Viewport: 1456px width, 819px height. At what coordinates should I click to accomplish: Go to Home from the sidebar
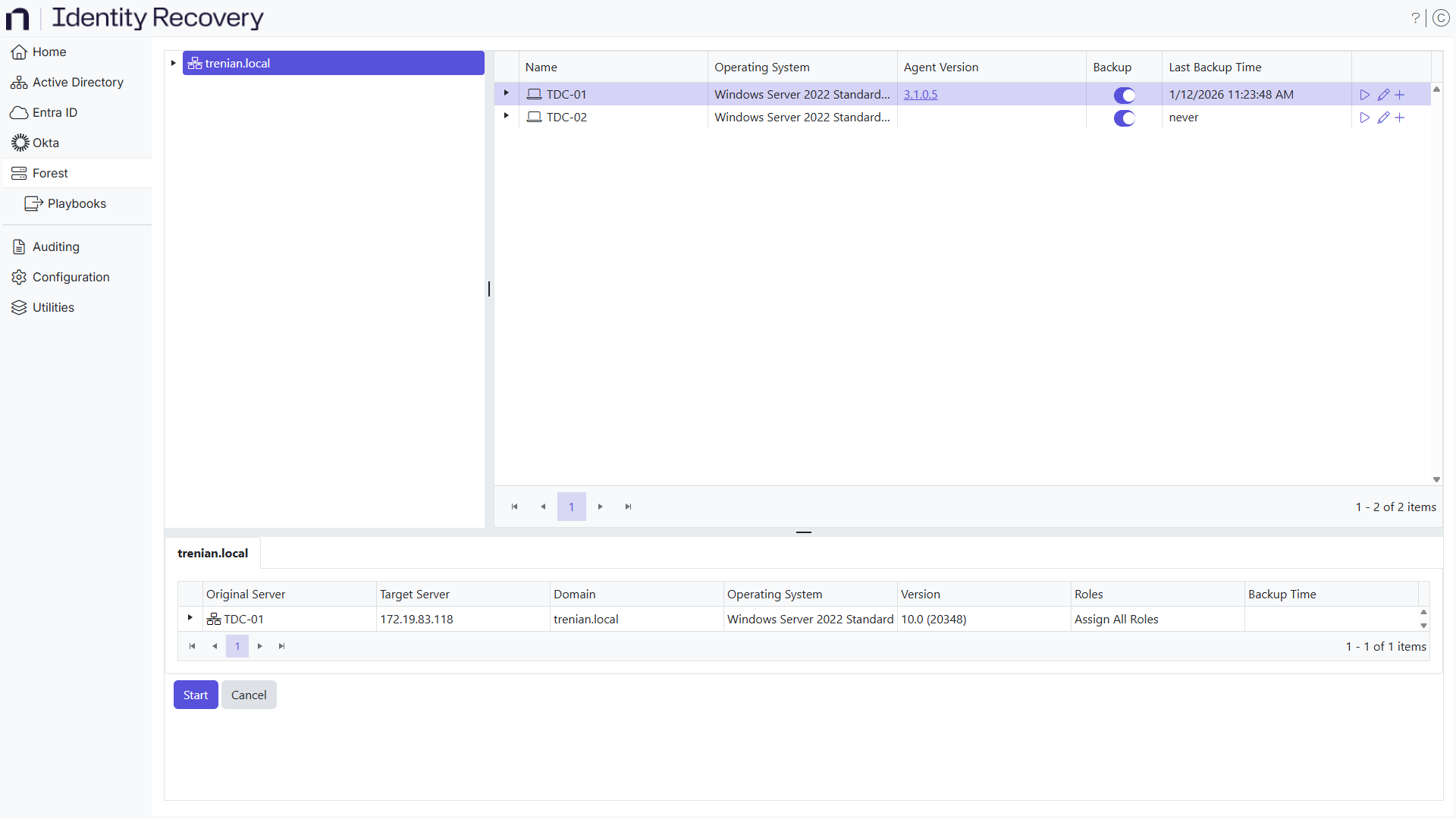coord(48,52)
